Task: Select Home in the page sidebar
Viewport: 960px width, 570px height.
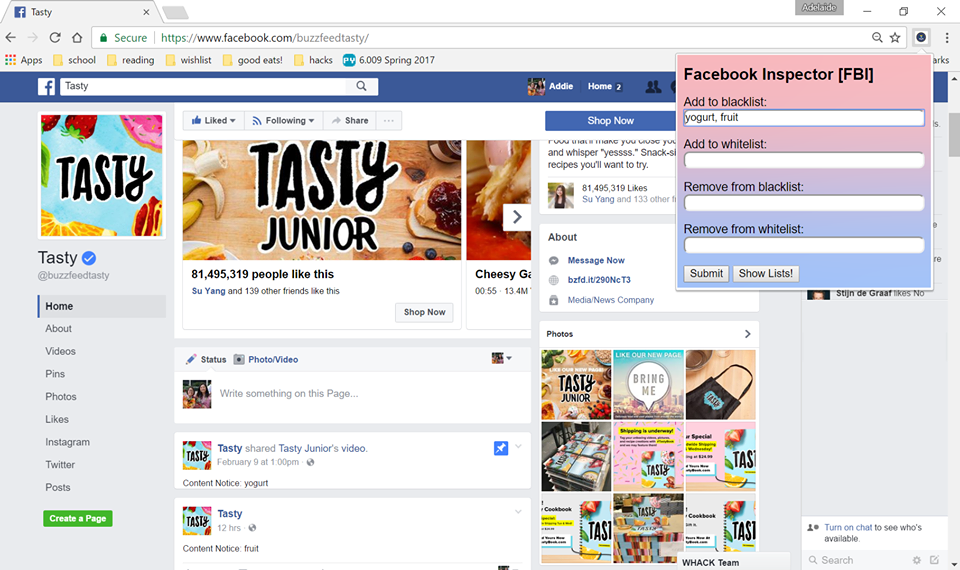Action: coord(102,306)
